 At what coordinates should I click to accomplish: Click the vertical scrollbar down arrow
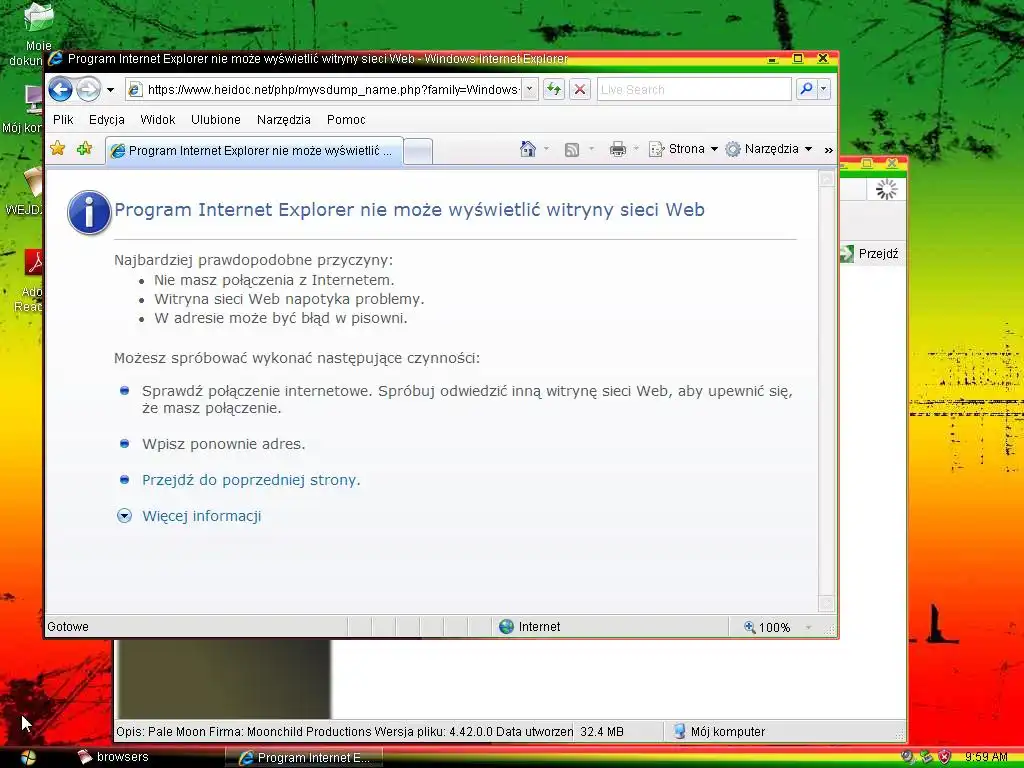coord(827,603)
